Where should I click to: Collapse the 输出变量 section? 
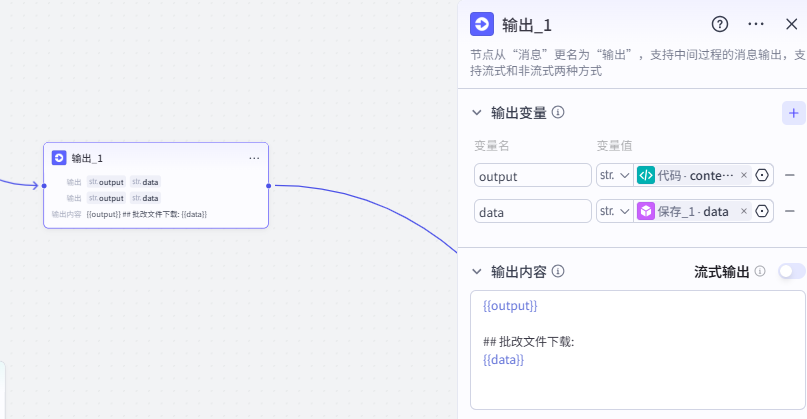[x=477, y=113]
